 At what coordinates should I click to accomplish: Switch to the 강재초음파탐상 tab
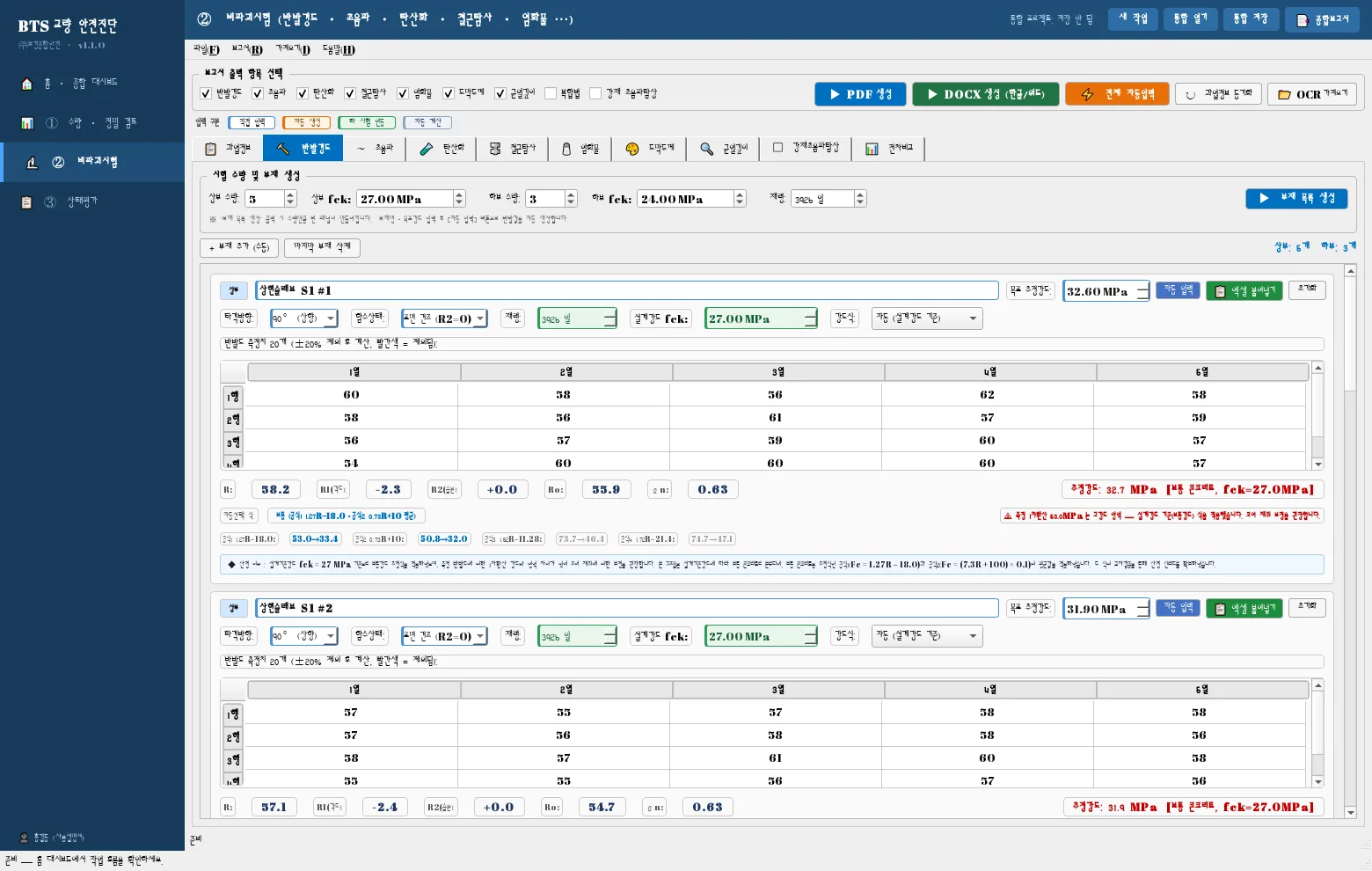806,149
